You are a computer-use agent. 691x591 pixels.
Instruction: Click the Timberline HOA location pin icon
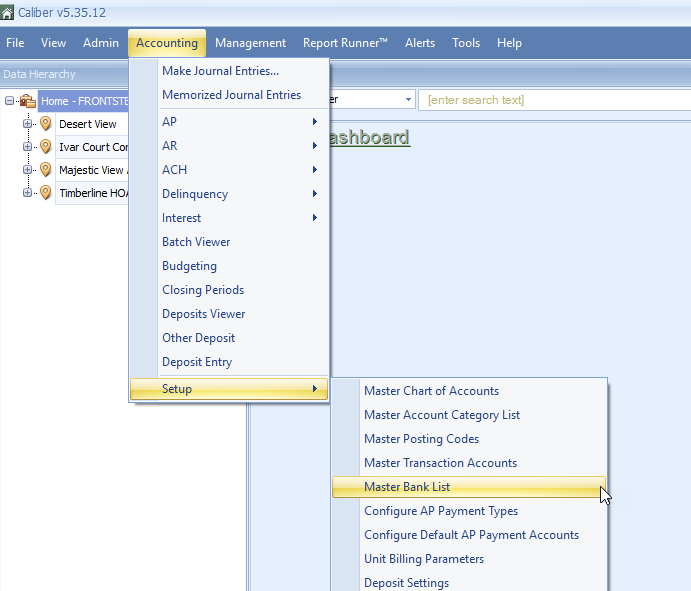pos(45,193)
